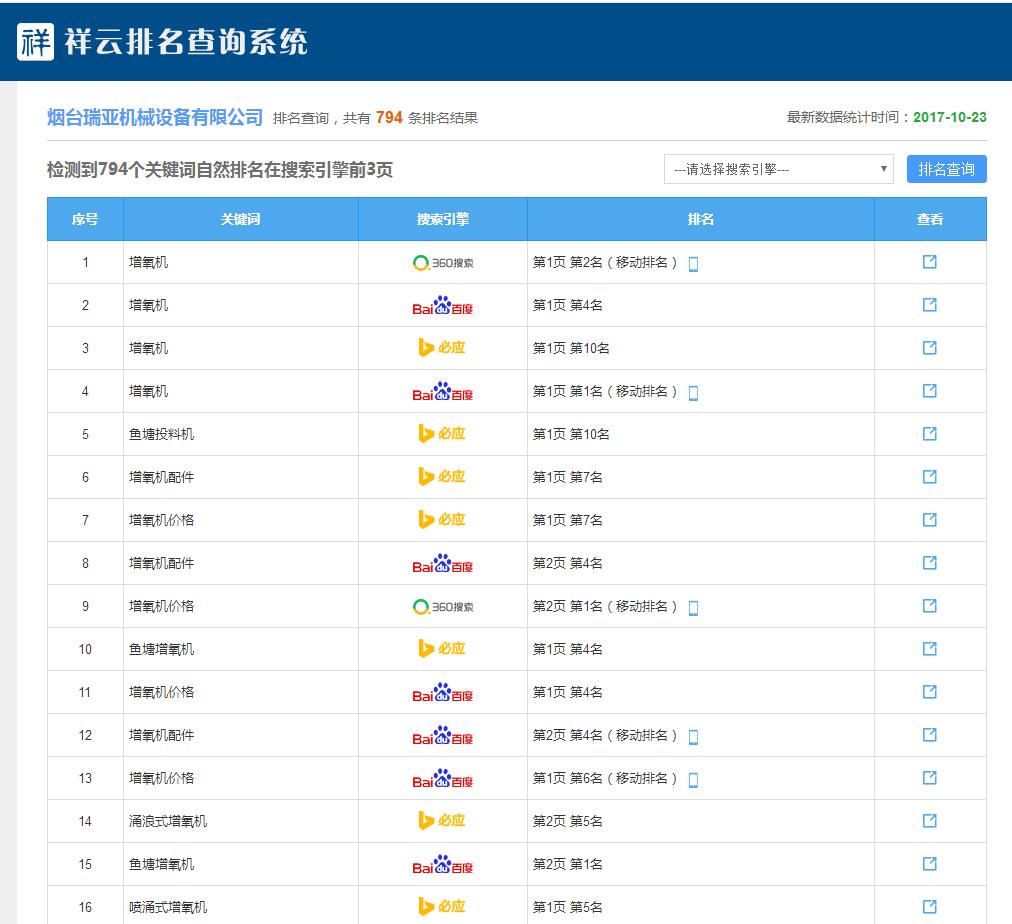Viewport: 1012px width, 924px height.
Task: Click the 关键词 column header
Action: [x=241, y=219]
